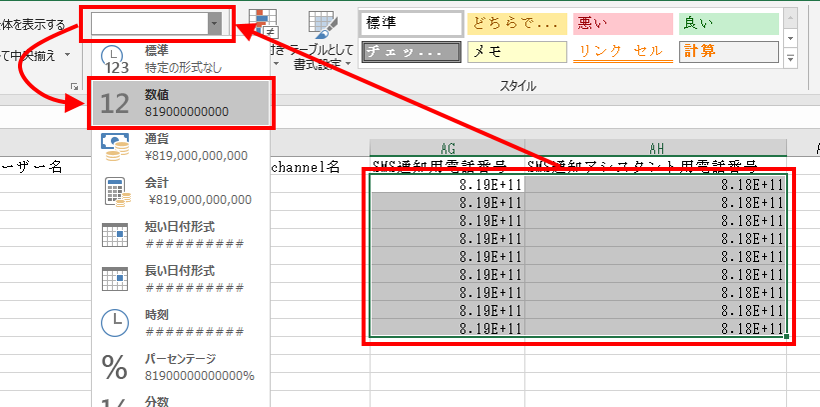The width and height of the screenshot is (820, 407).
Task: Apply the 良い green cell style
Action: 728,24
